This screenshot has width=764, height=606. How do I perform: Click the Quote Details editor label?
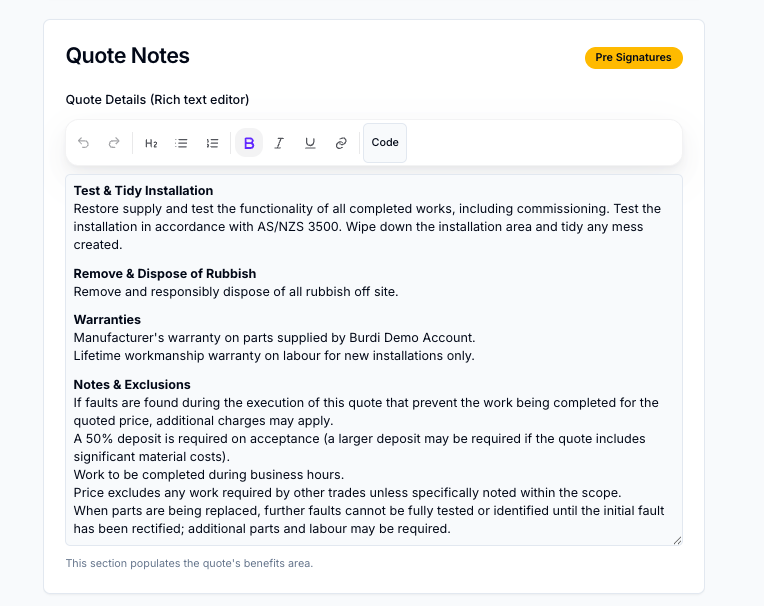pos(157,99)
